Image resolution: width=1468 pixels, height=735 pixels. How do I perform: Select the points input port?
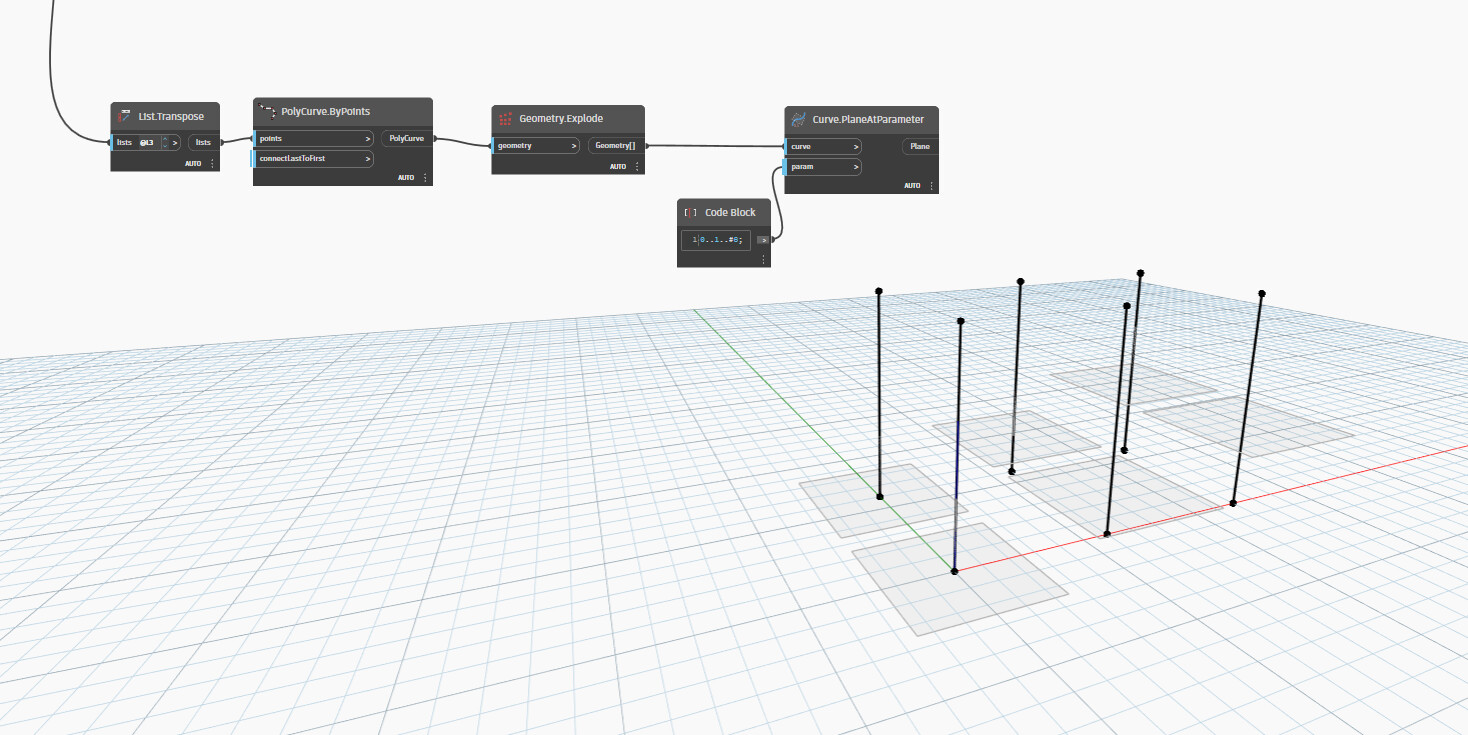[x=314, y=138]
